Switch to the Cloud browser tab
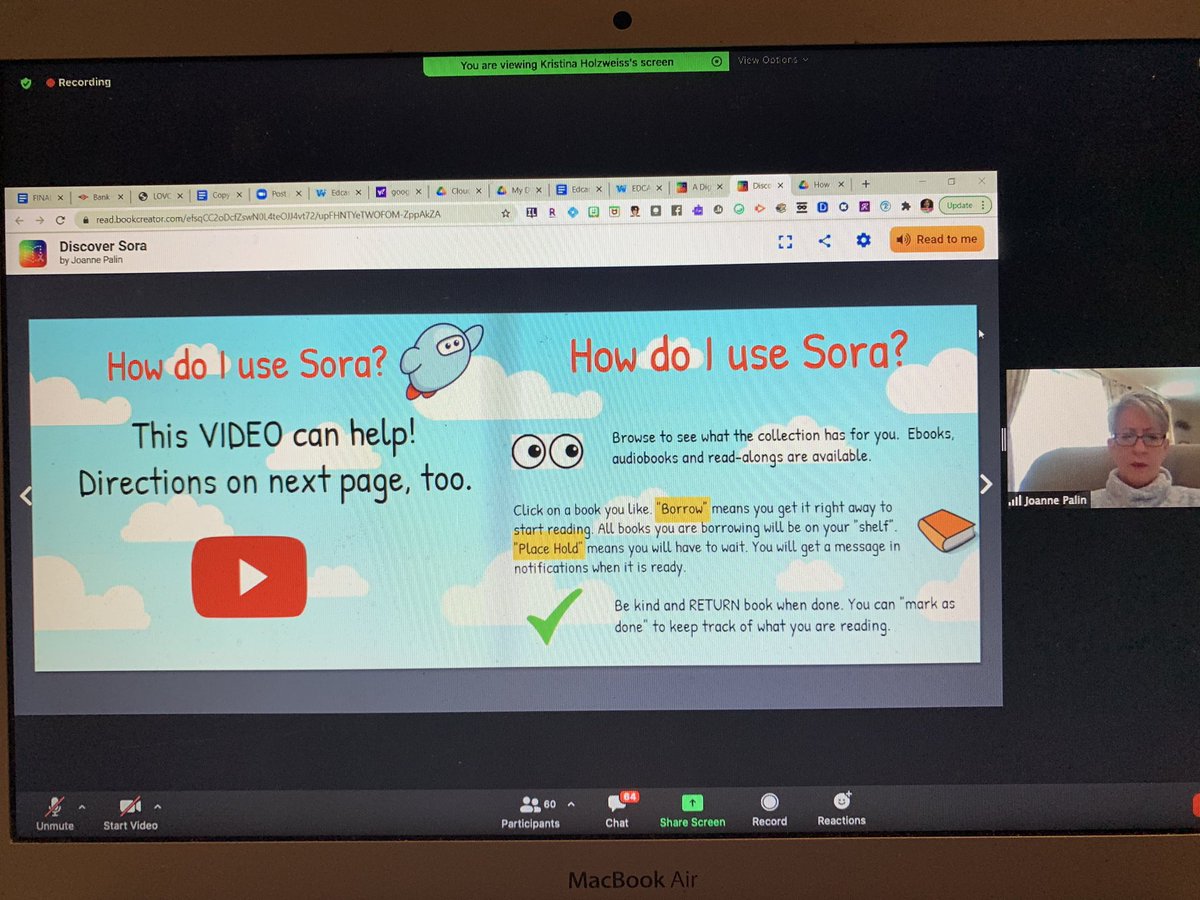 [459, 190]
